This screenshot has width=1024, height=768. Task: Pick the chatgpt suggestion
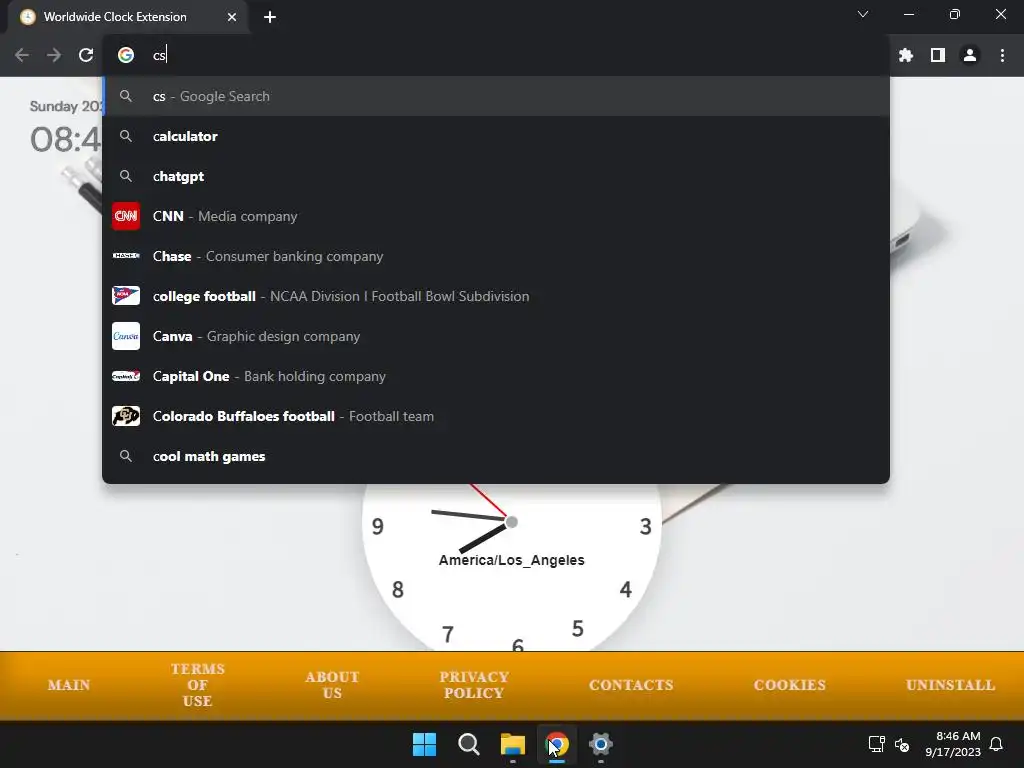pos(496,176)
